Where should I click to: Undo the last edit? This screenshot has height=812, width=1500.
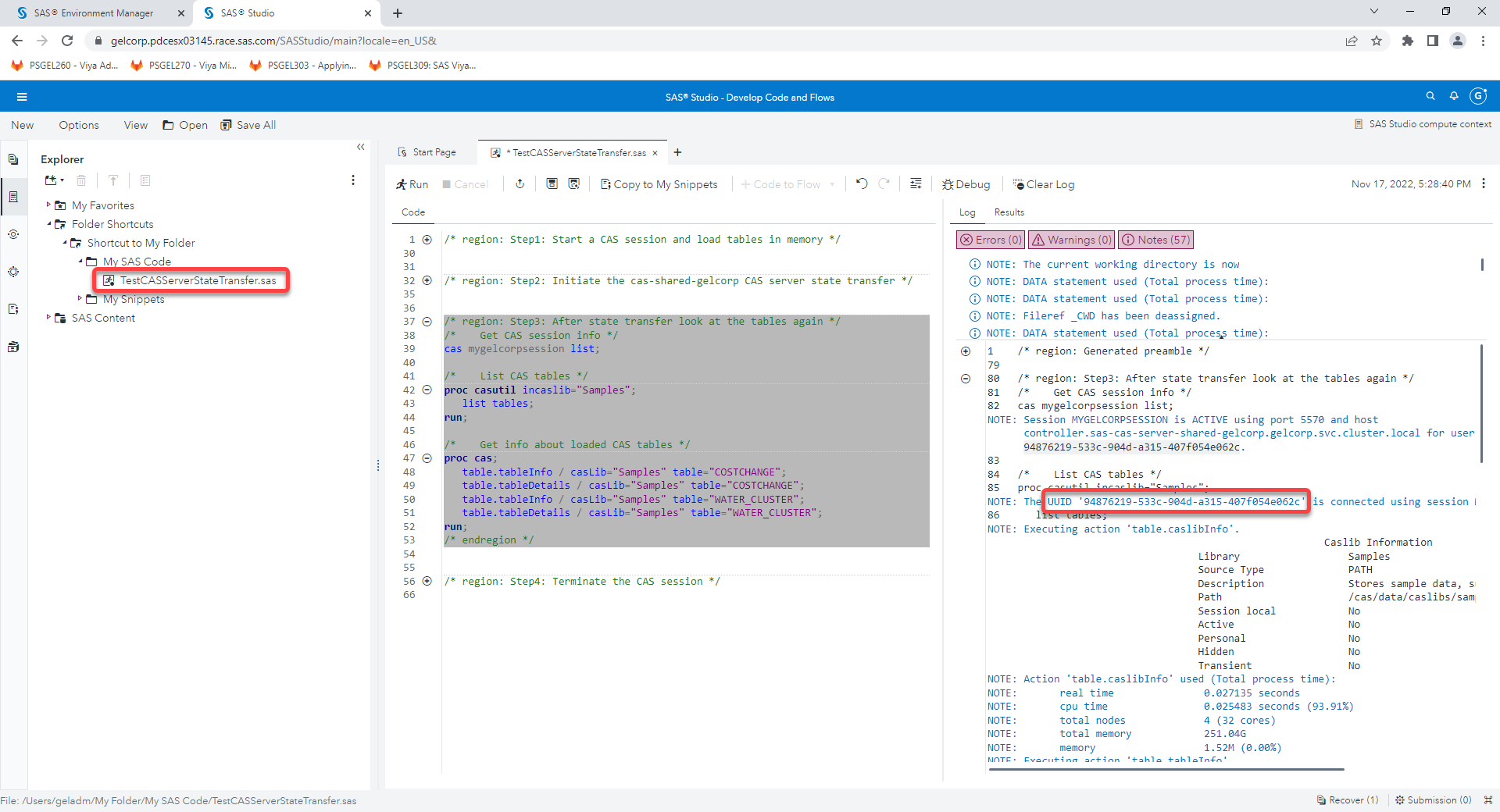click(x=862, y=184)
